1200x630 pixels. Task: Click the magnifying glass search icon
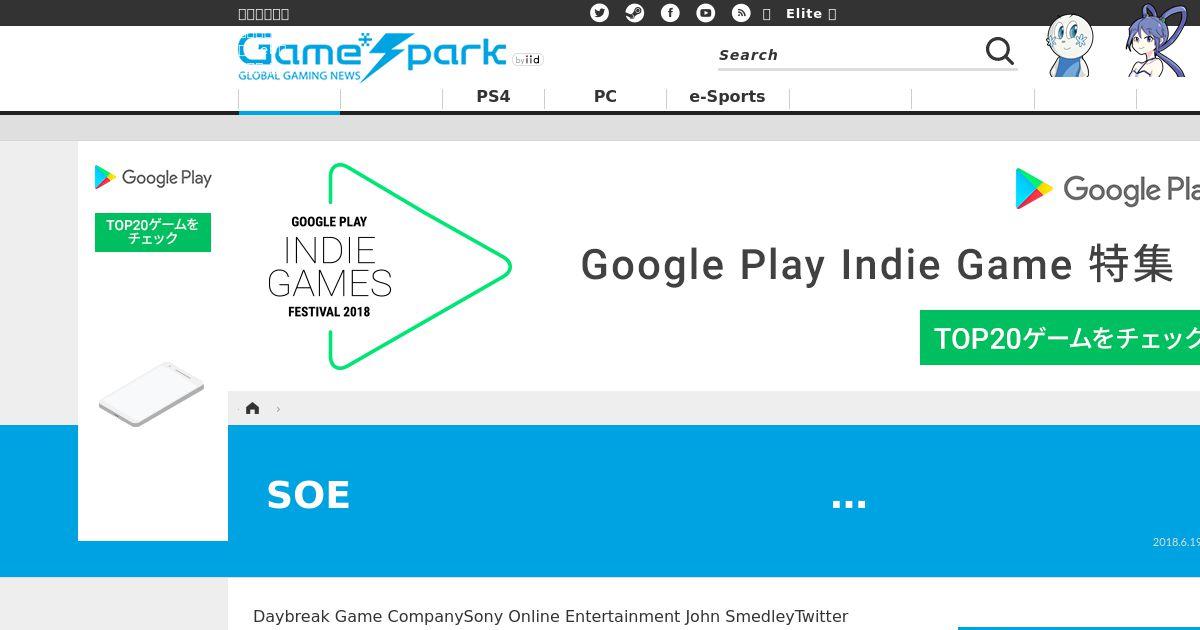coord(1000,51)
